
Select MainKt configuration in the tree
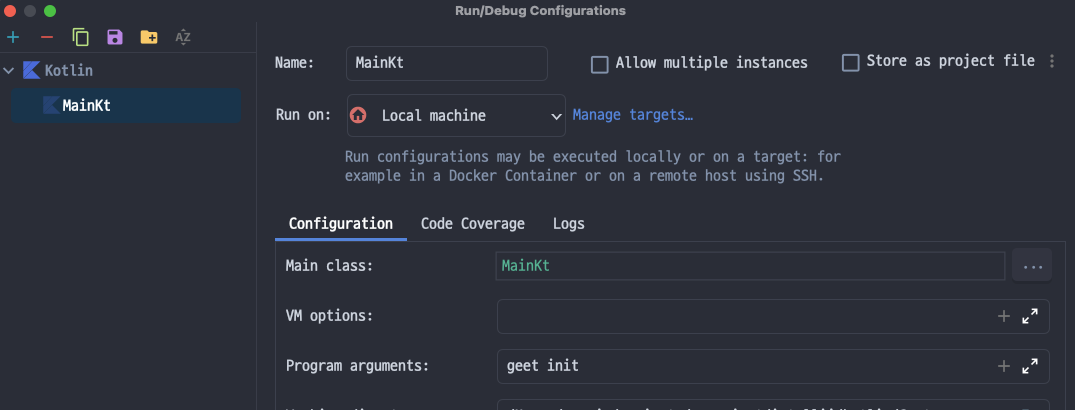(86, 105)
